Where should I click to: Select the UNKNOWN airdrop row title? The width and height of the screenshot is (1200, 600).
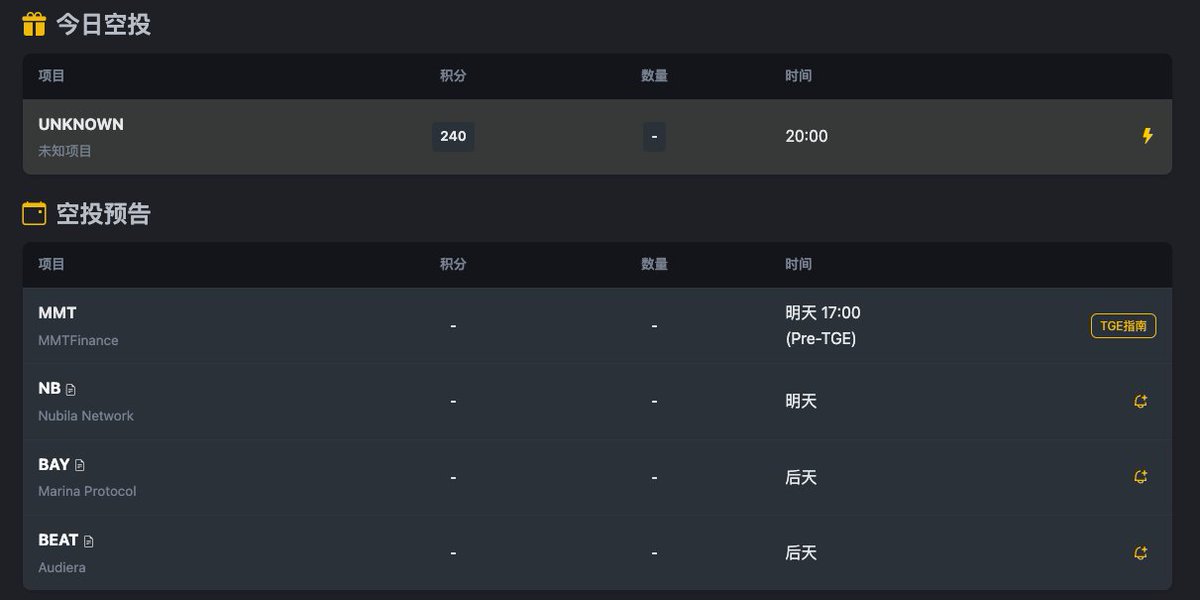click(81, 124)
